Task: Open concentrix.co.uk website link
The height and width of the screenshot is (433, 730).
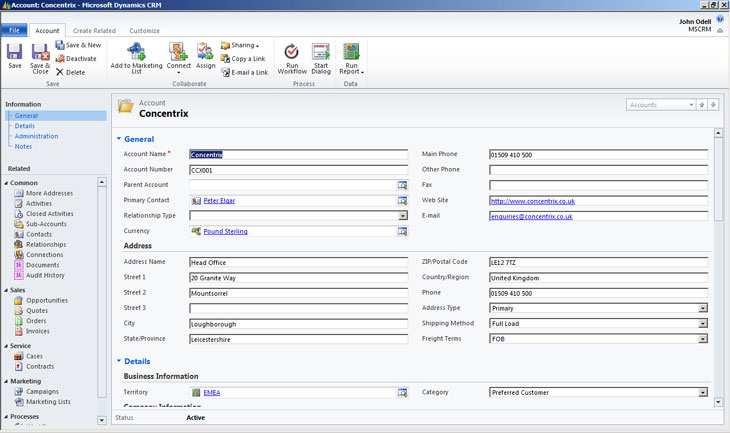Action: pos(533,201)
